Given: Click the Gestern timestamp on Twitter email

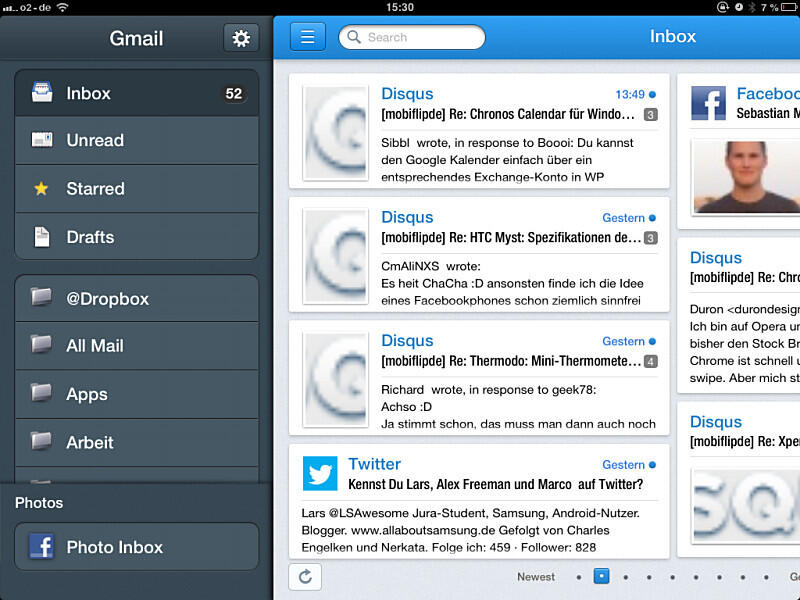Looking at the screenshot, I should 623,465.
